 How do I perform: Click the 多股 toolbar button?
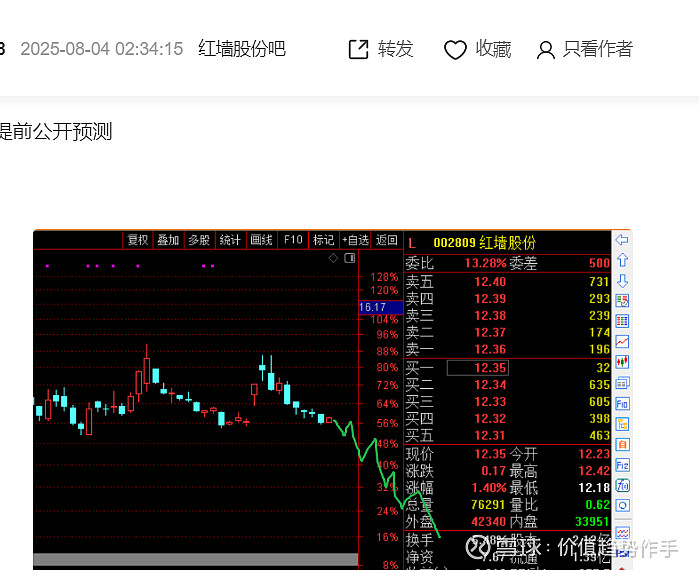coord(199,240)
